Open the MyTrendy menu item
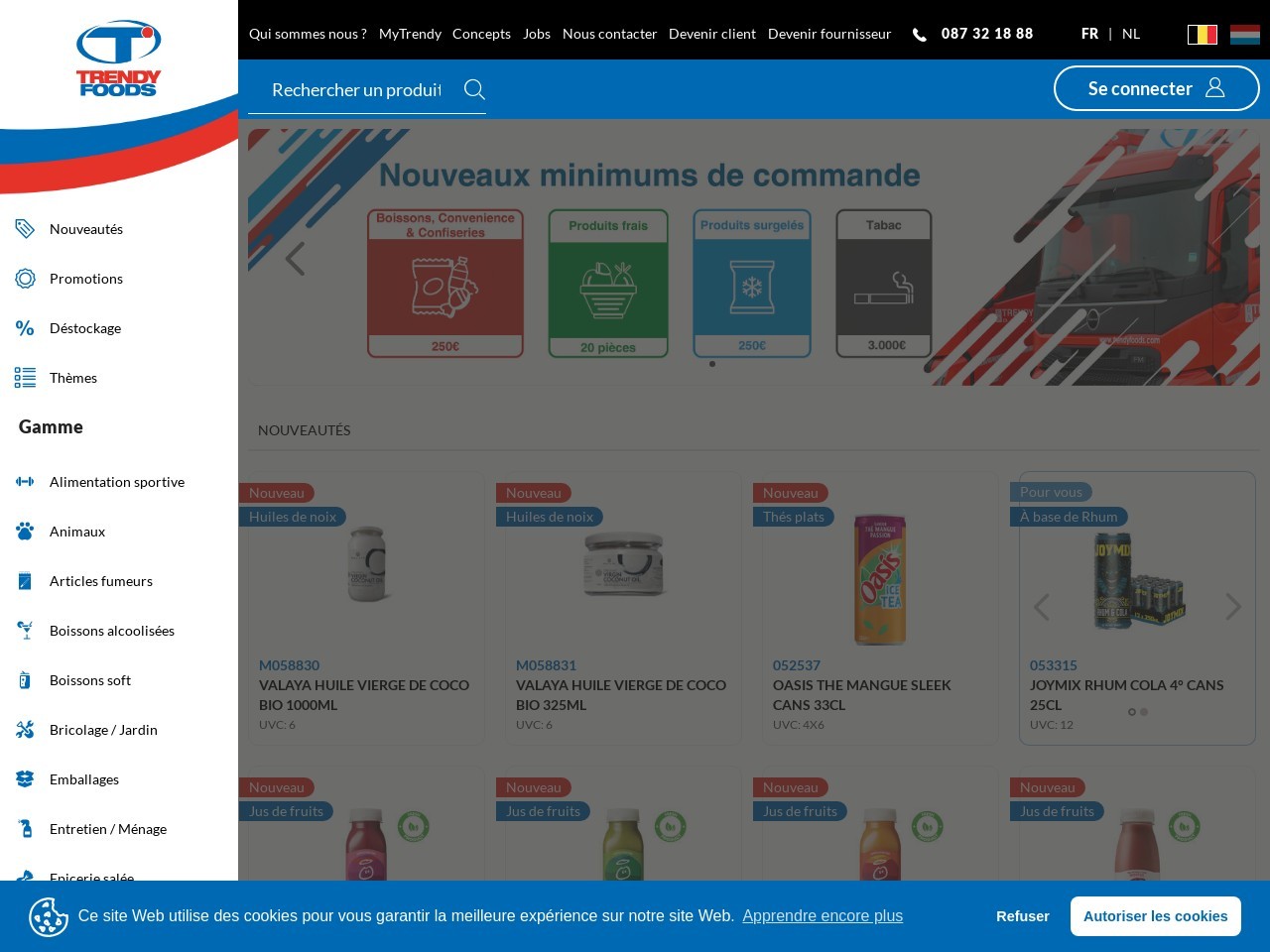Viewport: 1270px width, 952px height. pyautogui.click(x=410, y=34)
